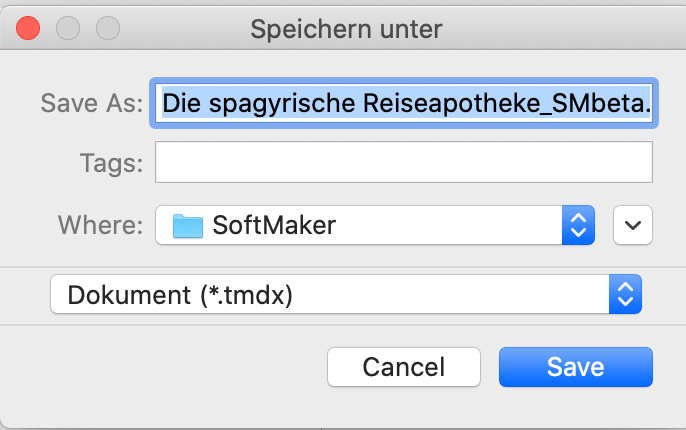Focus the empty Tags input field

point(403,162)
